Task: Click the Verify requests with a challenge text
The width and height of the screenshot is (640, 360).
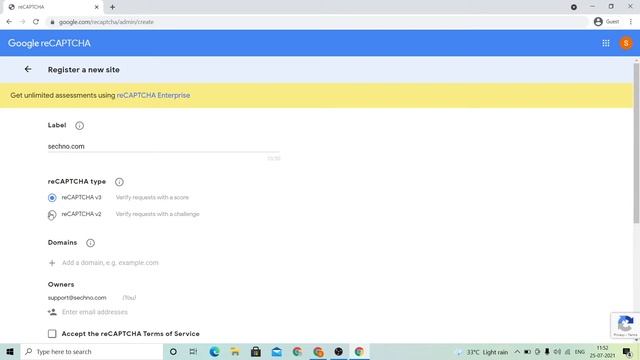Action: (x=158, y=214)
